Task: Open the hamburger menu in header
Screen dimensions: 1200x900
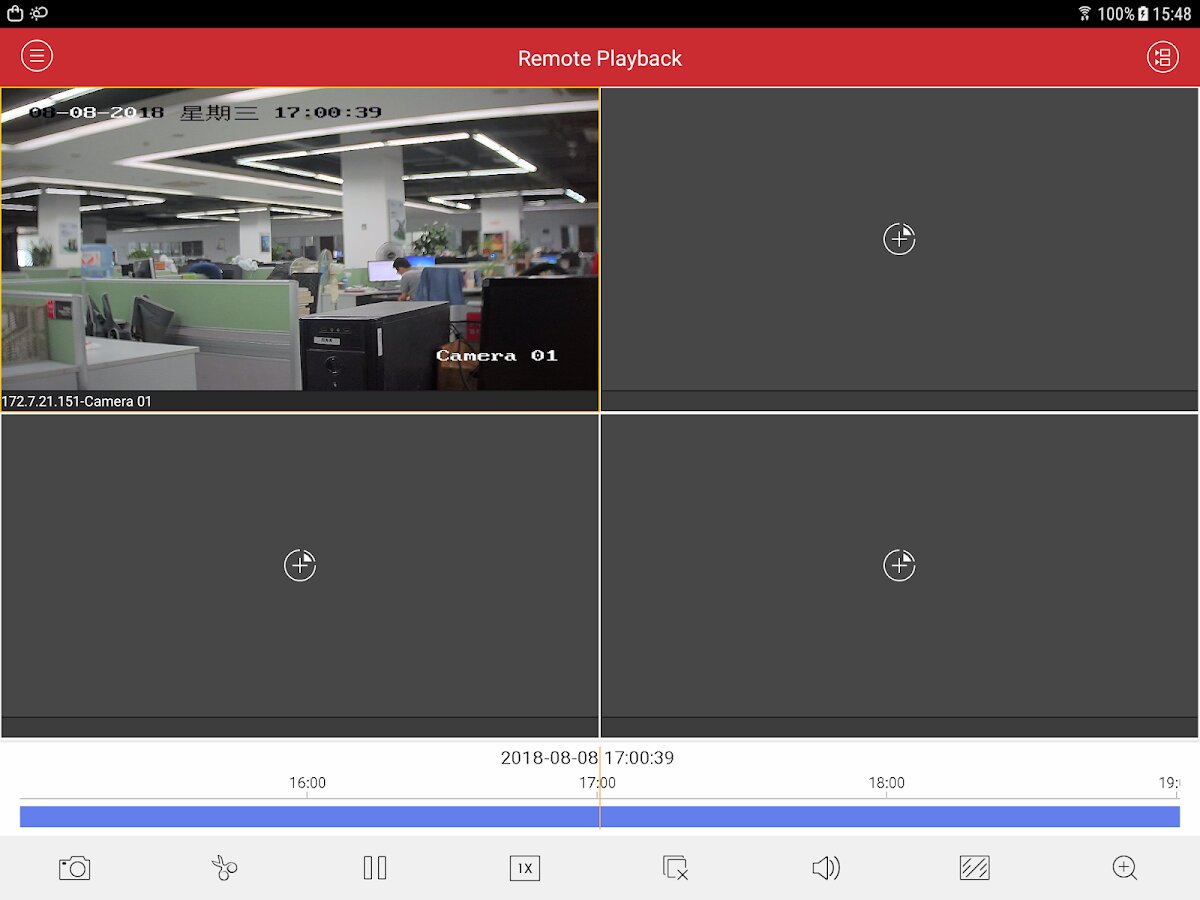Action: click(x=37, y=56)
